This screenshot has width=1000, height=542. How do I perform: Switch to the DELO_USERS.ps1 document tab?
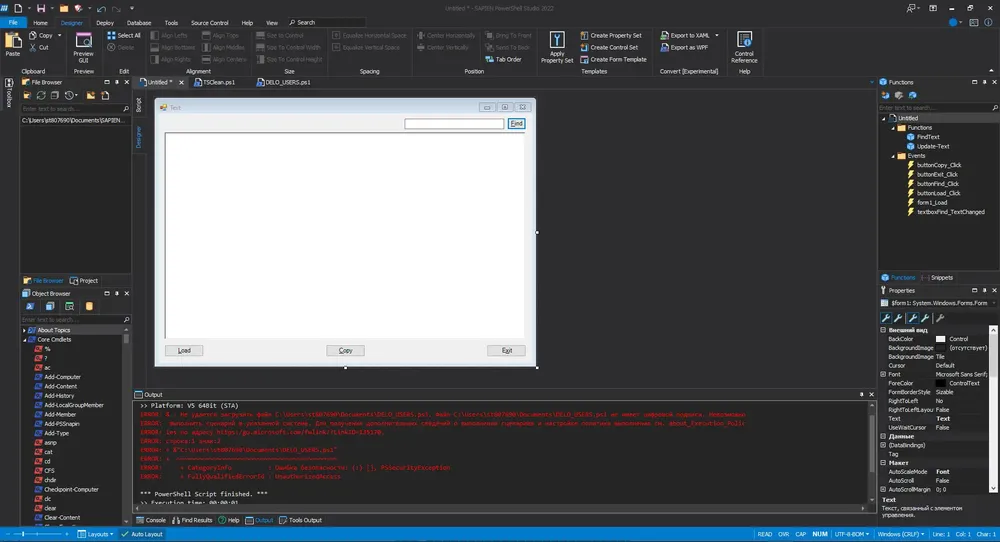(284, 82)
